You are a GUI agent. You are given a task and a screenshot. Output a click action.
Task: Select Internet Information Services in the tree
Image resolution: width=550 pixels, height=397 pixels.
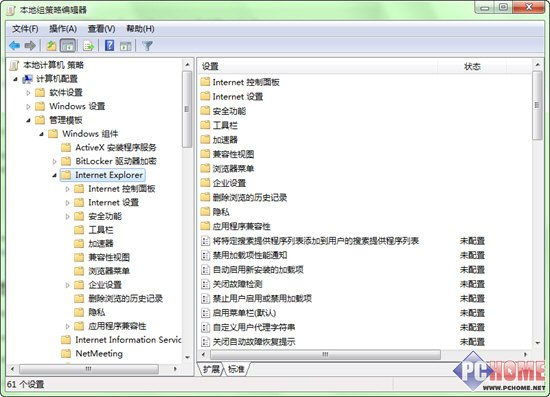pos(128,340)
